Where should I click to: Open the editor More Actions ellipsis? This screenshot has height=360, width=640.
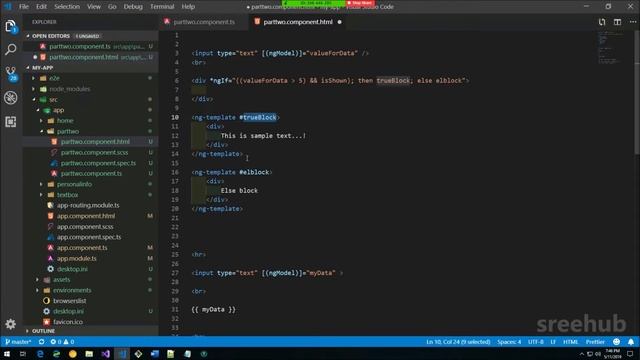pyautogui.click(x=632, y=22)
